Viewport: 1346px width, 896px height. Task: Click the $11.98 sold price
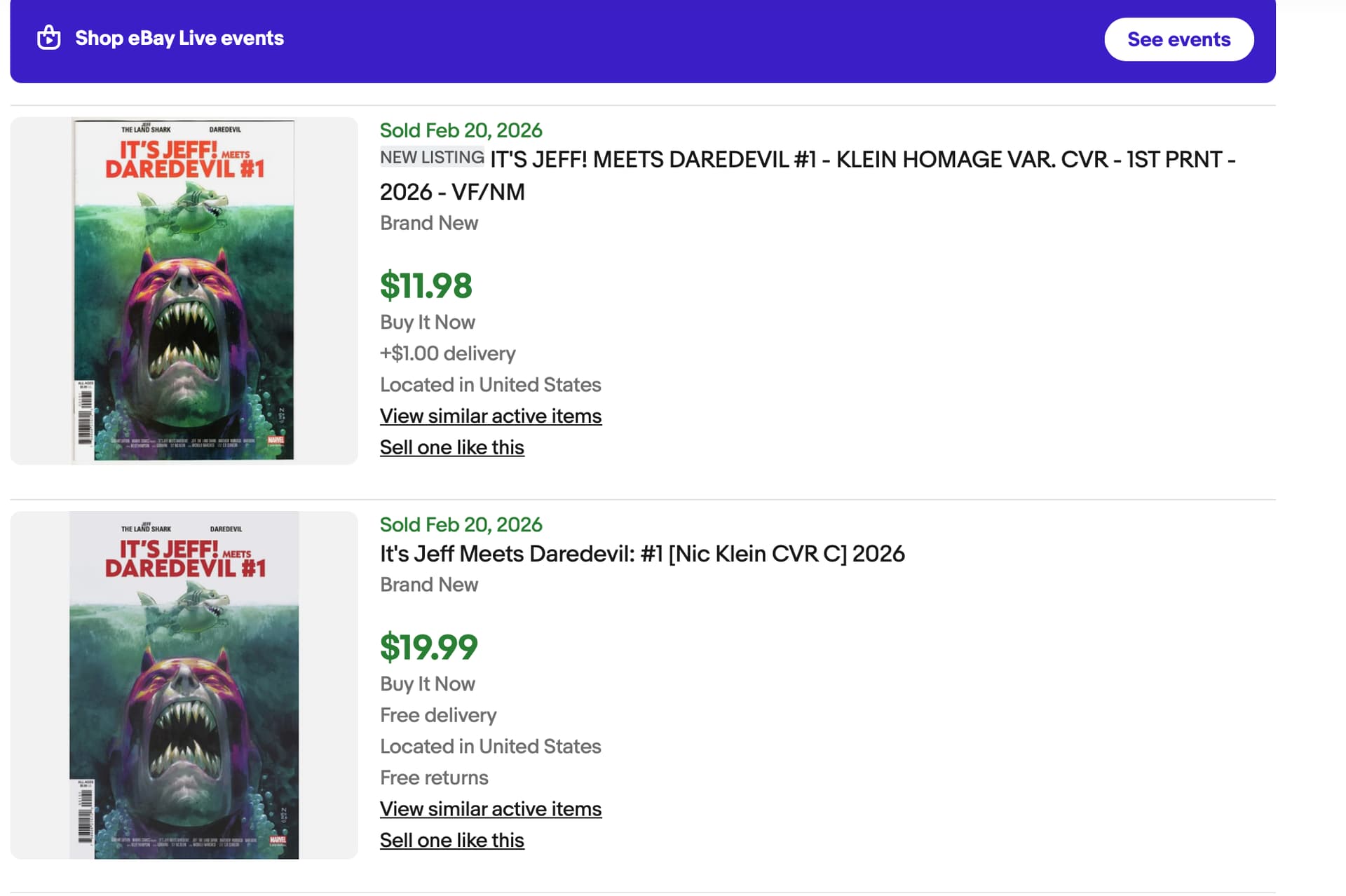tap(426, 286)
